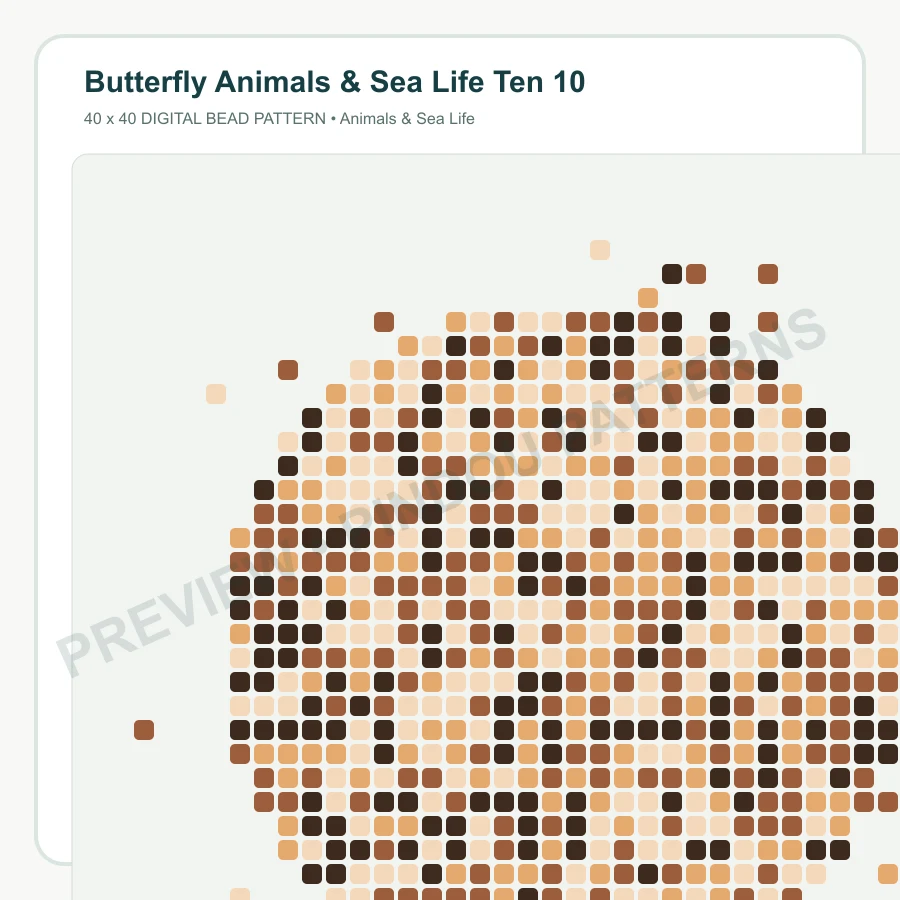Click the 'PINDOU' watermark text over the beads
900x900 pixels.
[439, 496]
